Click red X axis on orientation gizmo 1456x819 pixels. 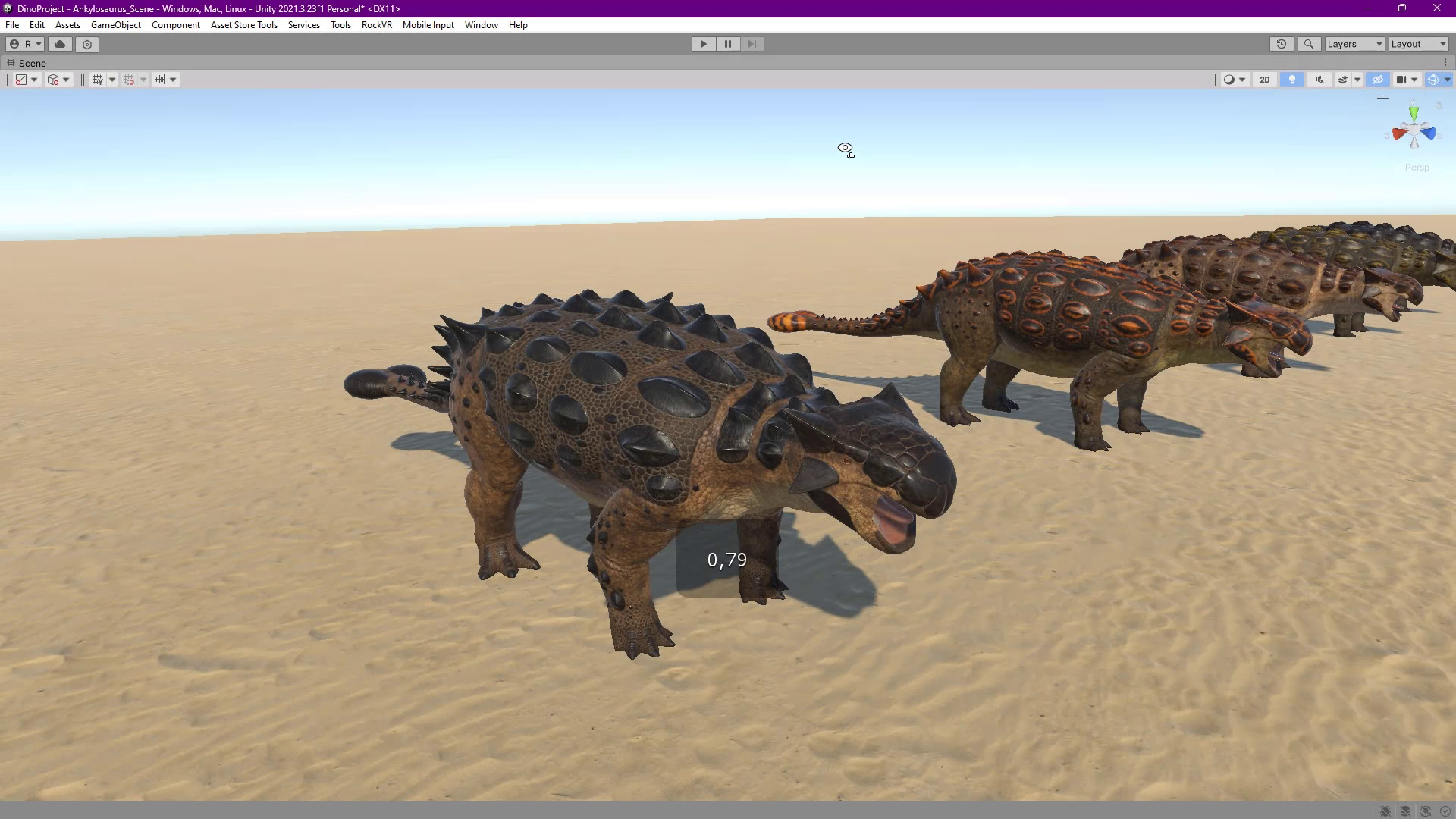click(1399, 134)
